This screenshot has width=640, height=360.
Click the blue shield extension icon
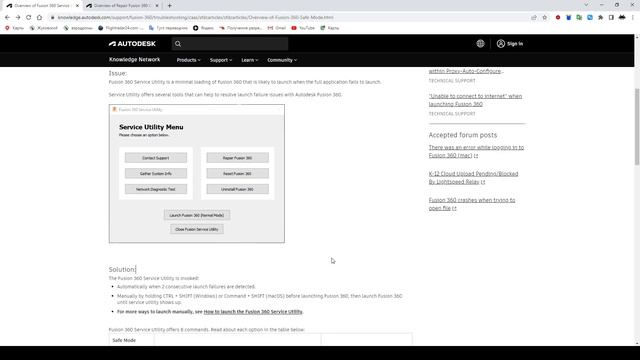pyautogui.click(x=569, y=18)
